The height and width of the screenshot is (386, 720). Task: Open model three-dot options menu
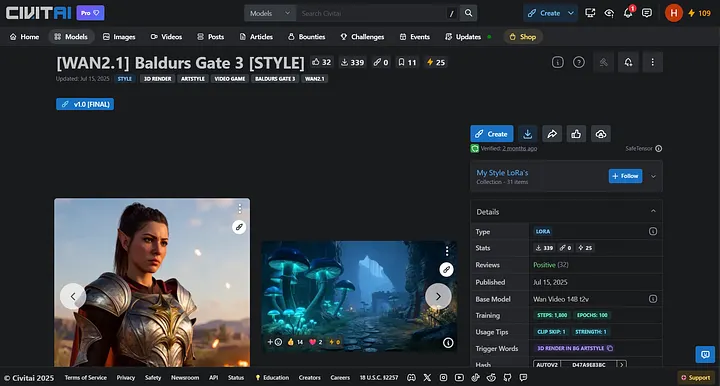click(652, 62)
